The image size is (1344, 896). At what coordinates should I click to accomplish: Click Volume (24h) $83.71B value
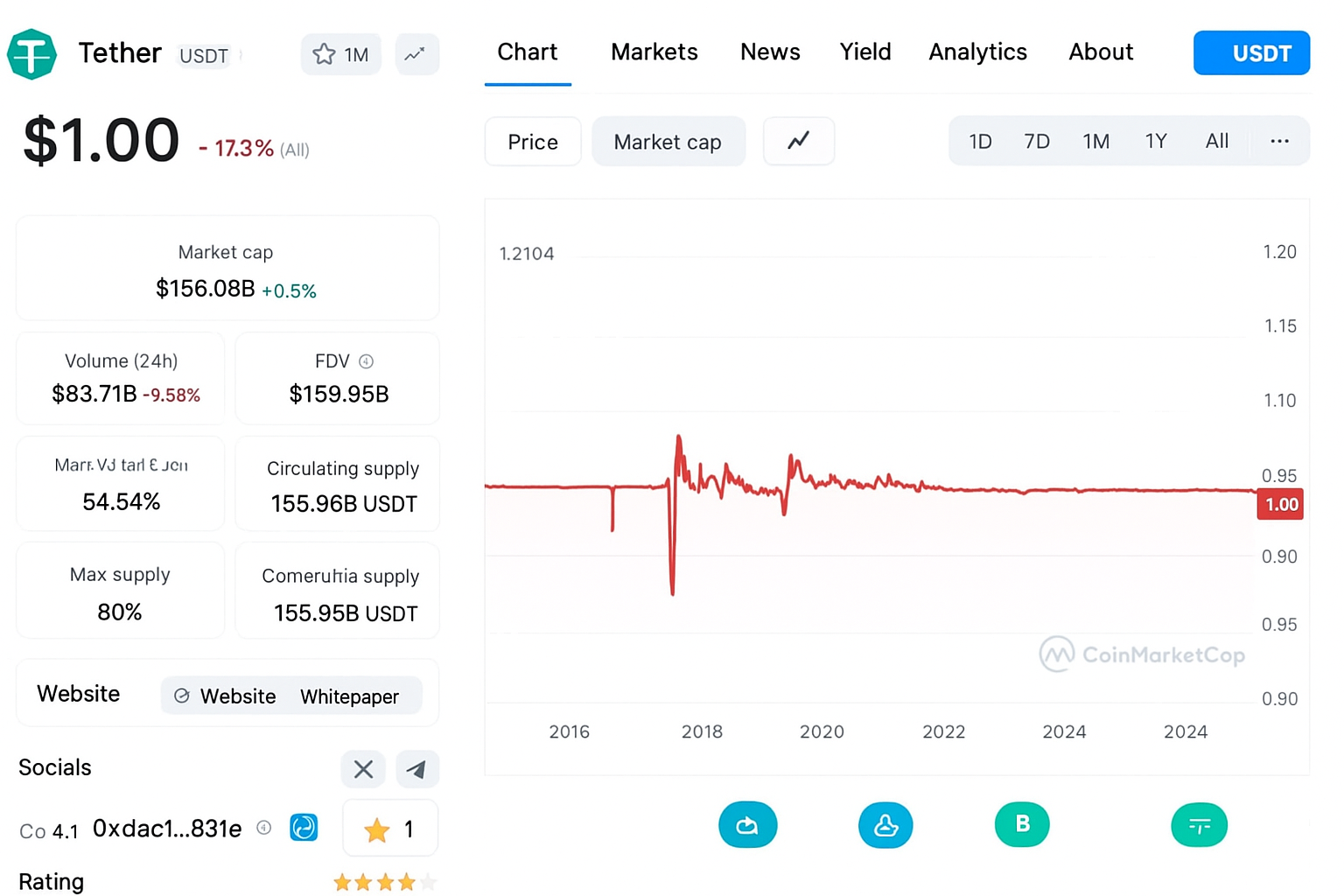coord(94,394)
